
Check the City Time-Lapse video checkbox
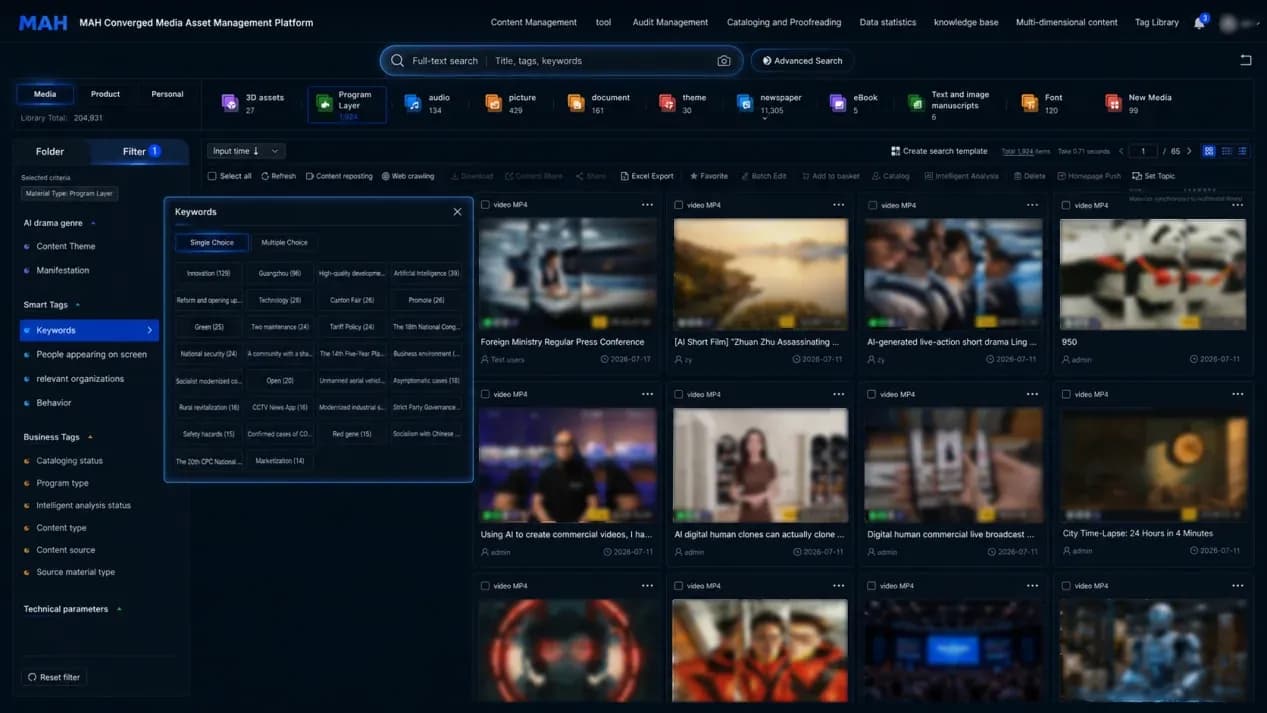1066,394
